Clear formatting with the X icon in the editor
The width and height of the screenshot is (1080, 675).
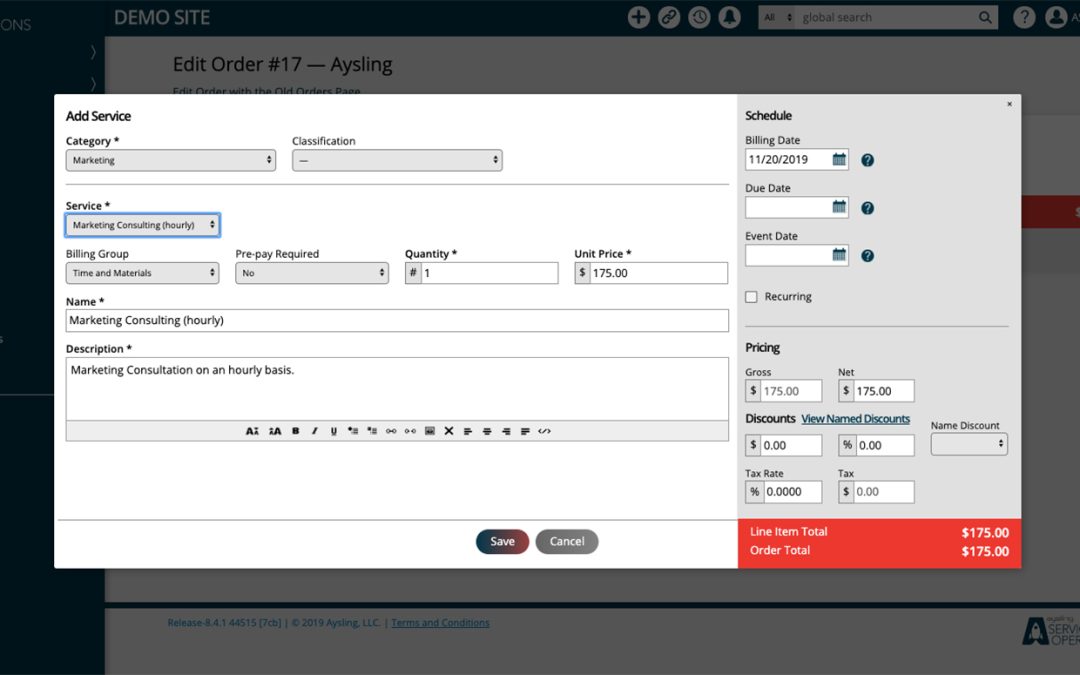point(449,431)
